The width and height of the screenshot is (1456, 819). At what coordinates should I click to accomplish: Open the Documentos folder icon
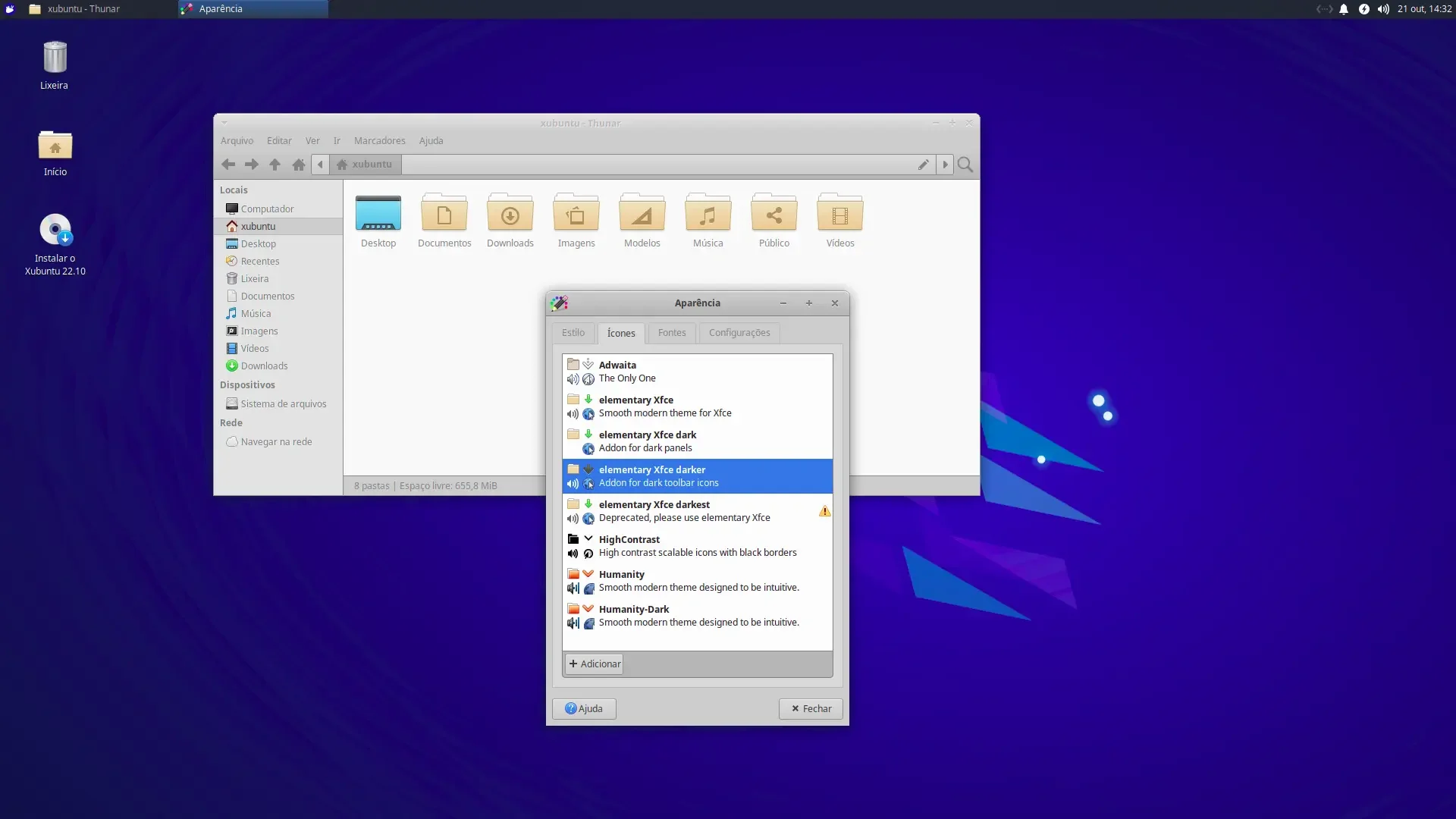click(x=444, y=212)
